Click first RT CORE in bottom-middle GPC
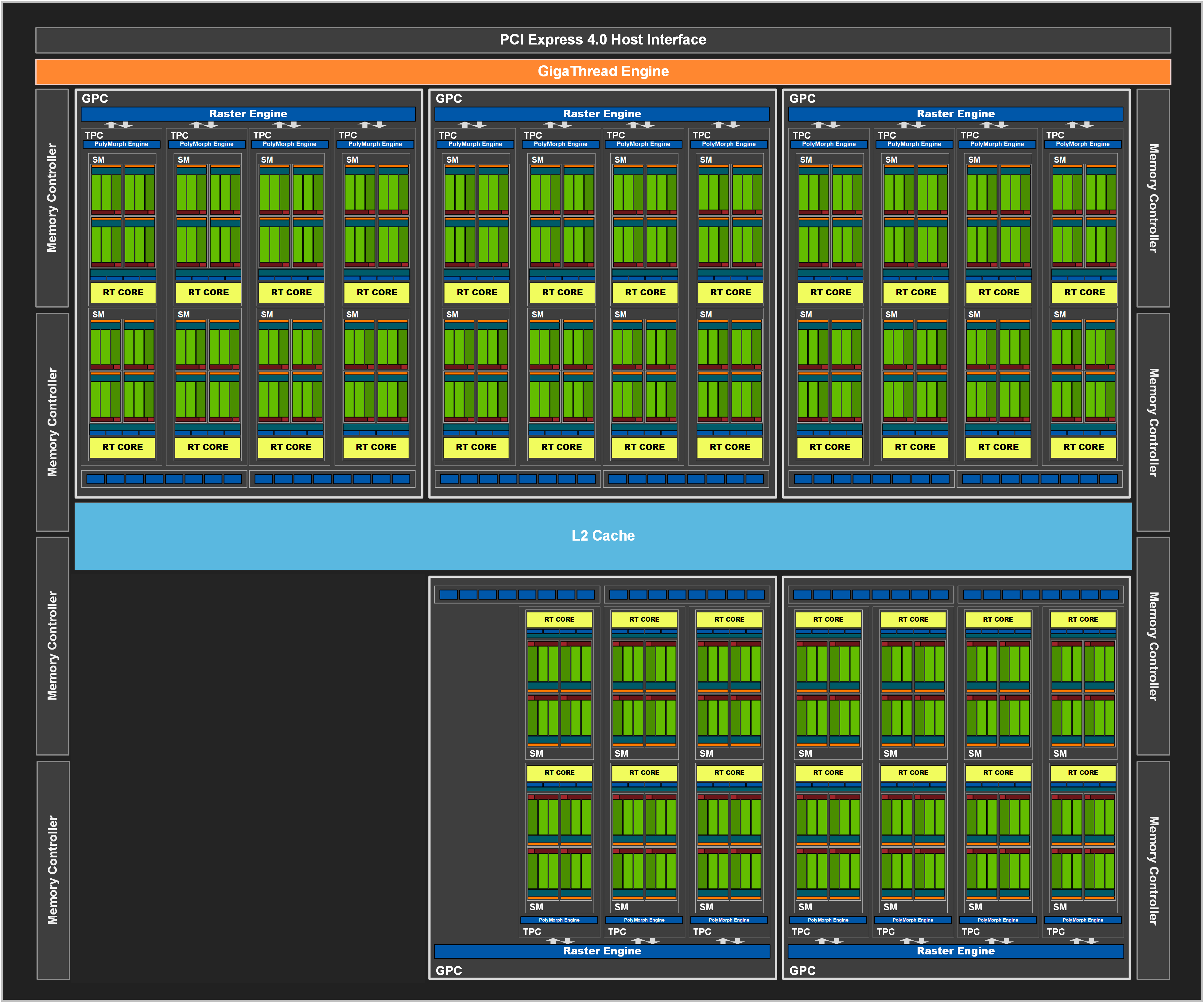 click(559, 620)
